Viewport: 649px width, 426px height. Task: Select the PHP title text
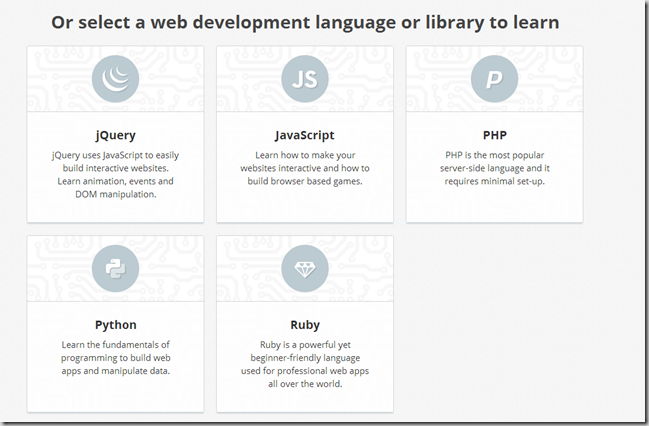[x=494, y=135]
